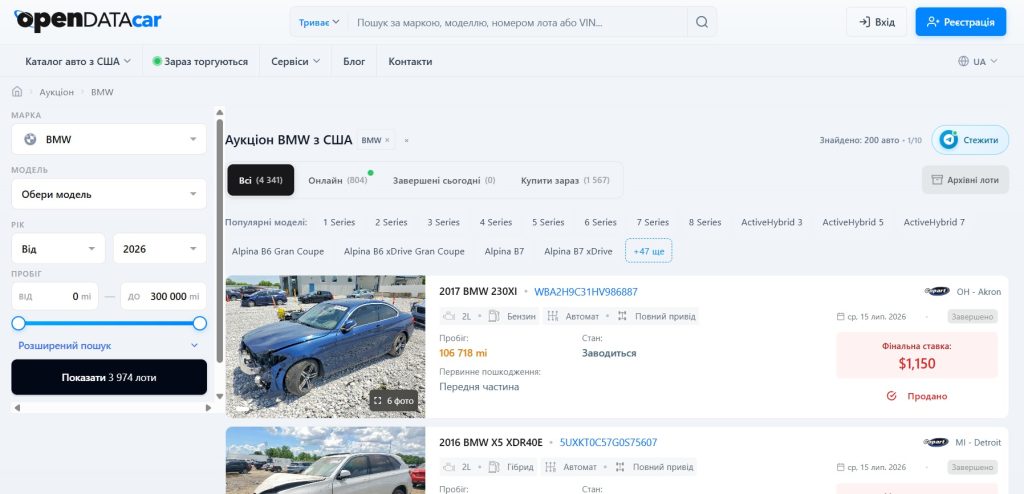1024x494 pixels.
Task: Expand the Сервіси menu
Action: 295,61
